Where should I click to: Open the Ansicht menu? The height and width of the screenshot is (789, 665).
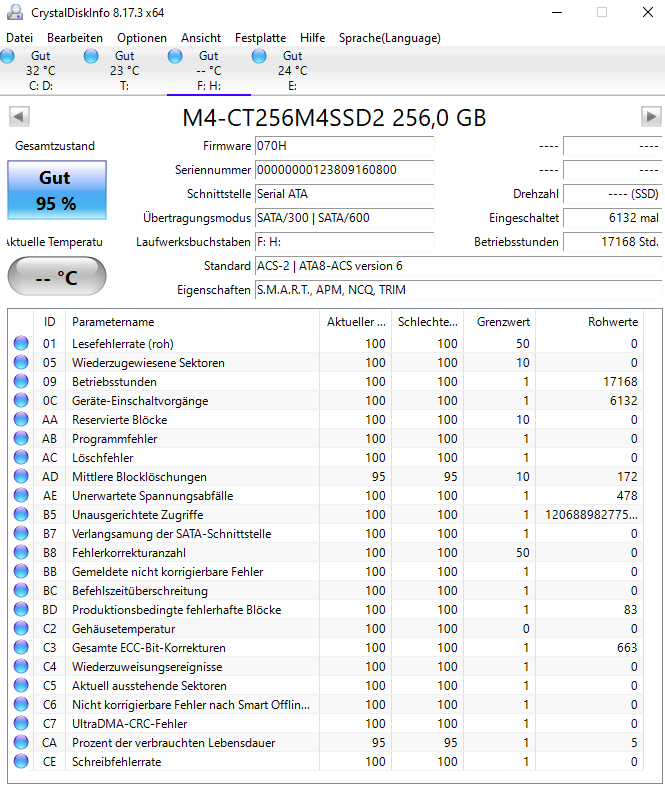pos(201,38)
